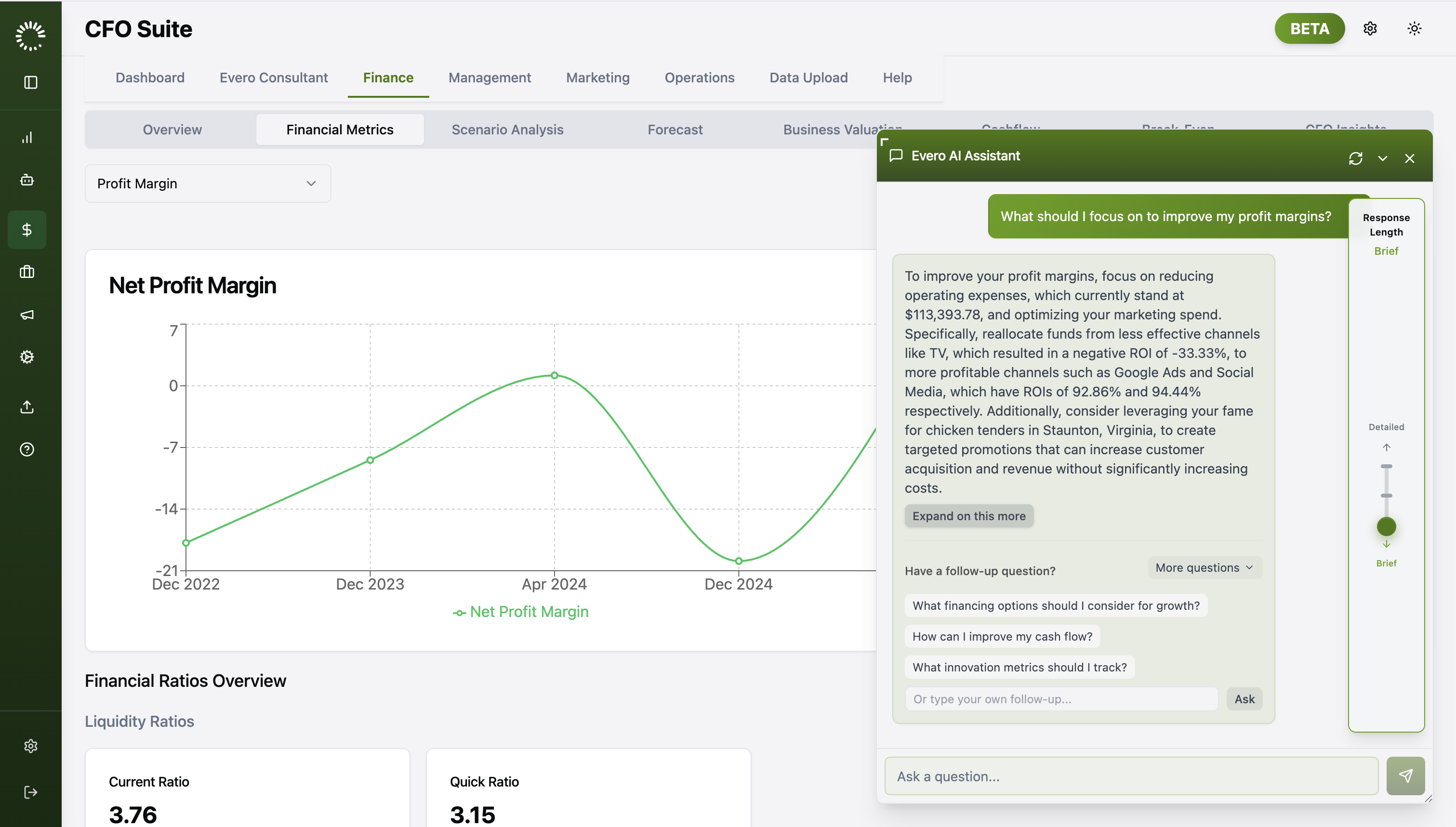Switch to the Scenario Analysis tab

pos(507,130)
